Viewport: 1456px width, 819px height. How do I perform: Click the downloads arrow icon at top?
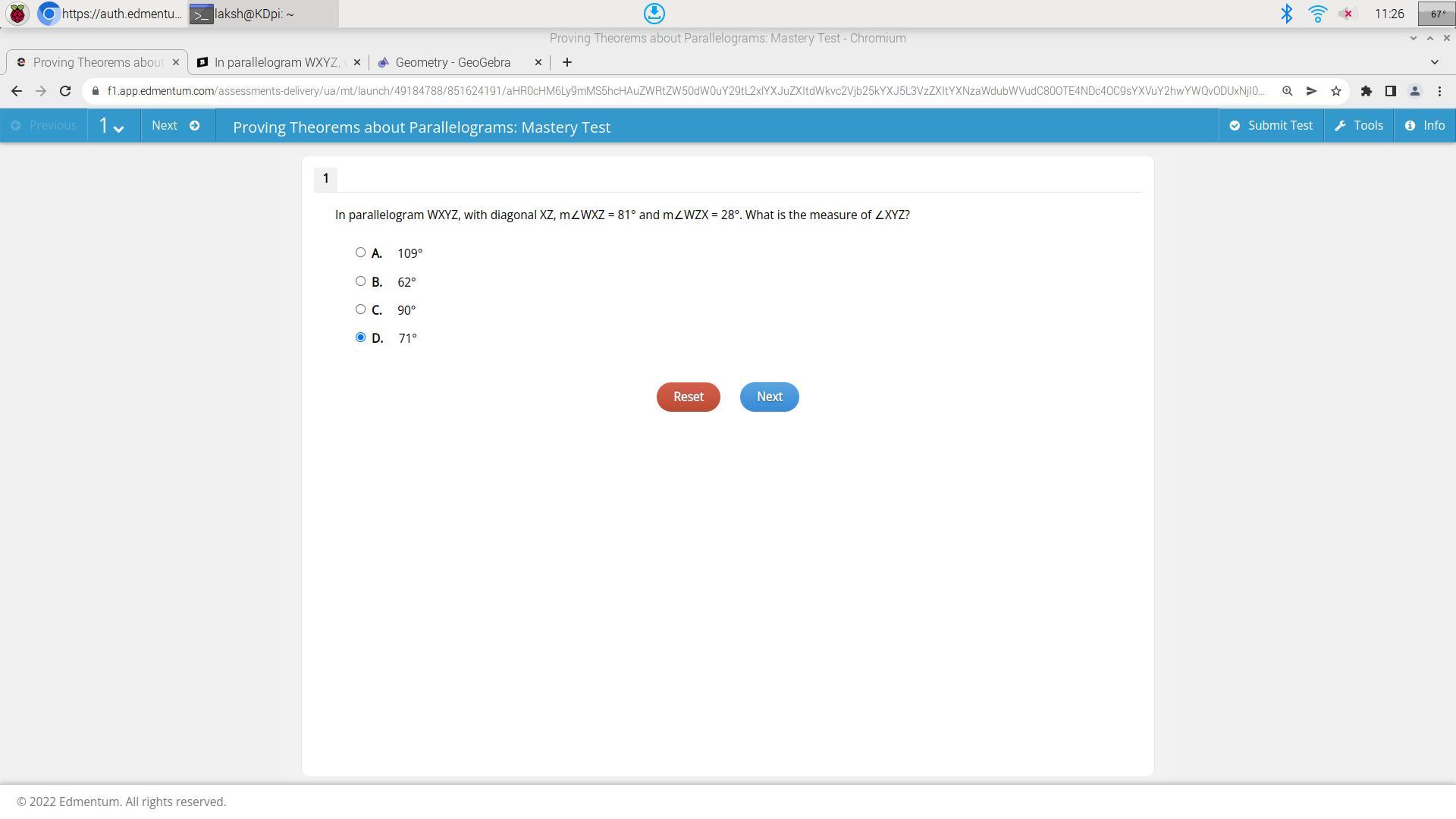[x=654, y=14]
